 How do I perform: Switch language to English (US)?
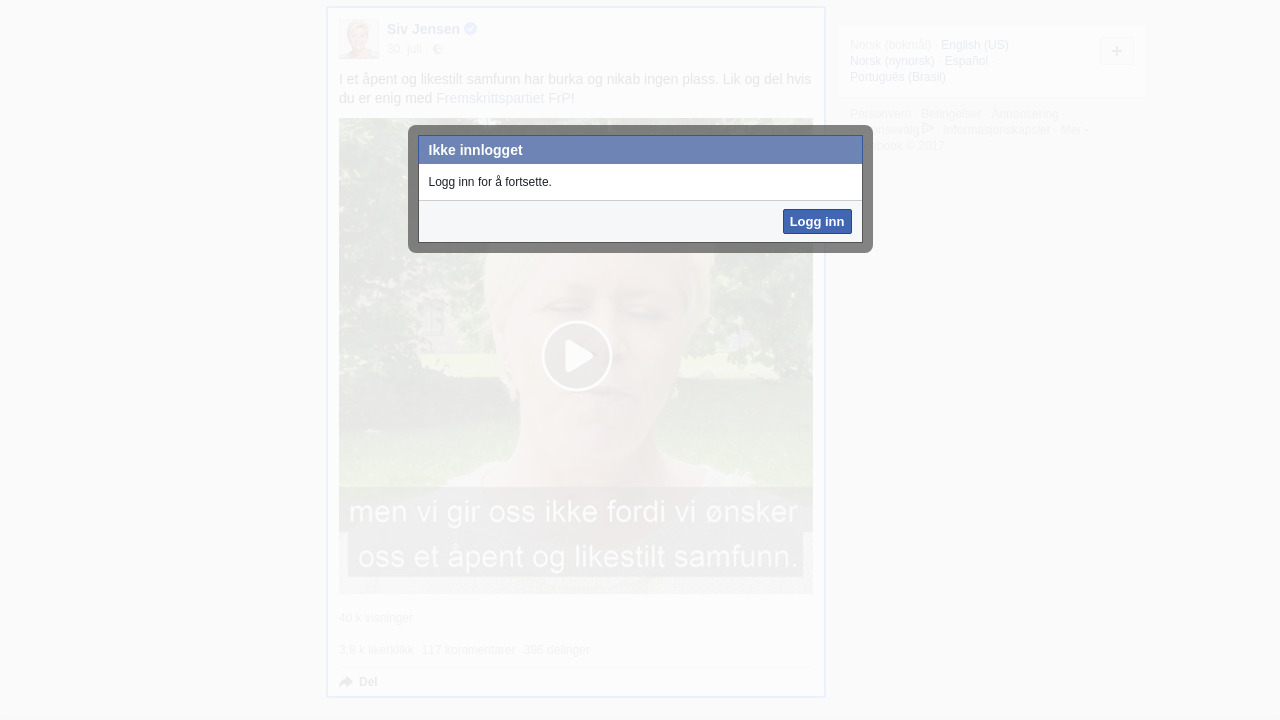point(974,45)
